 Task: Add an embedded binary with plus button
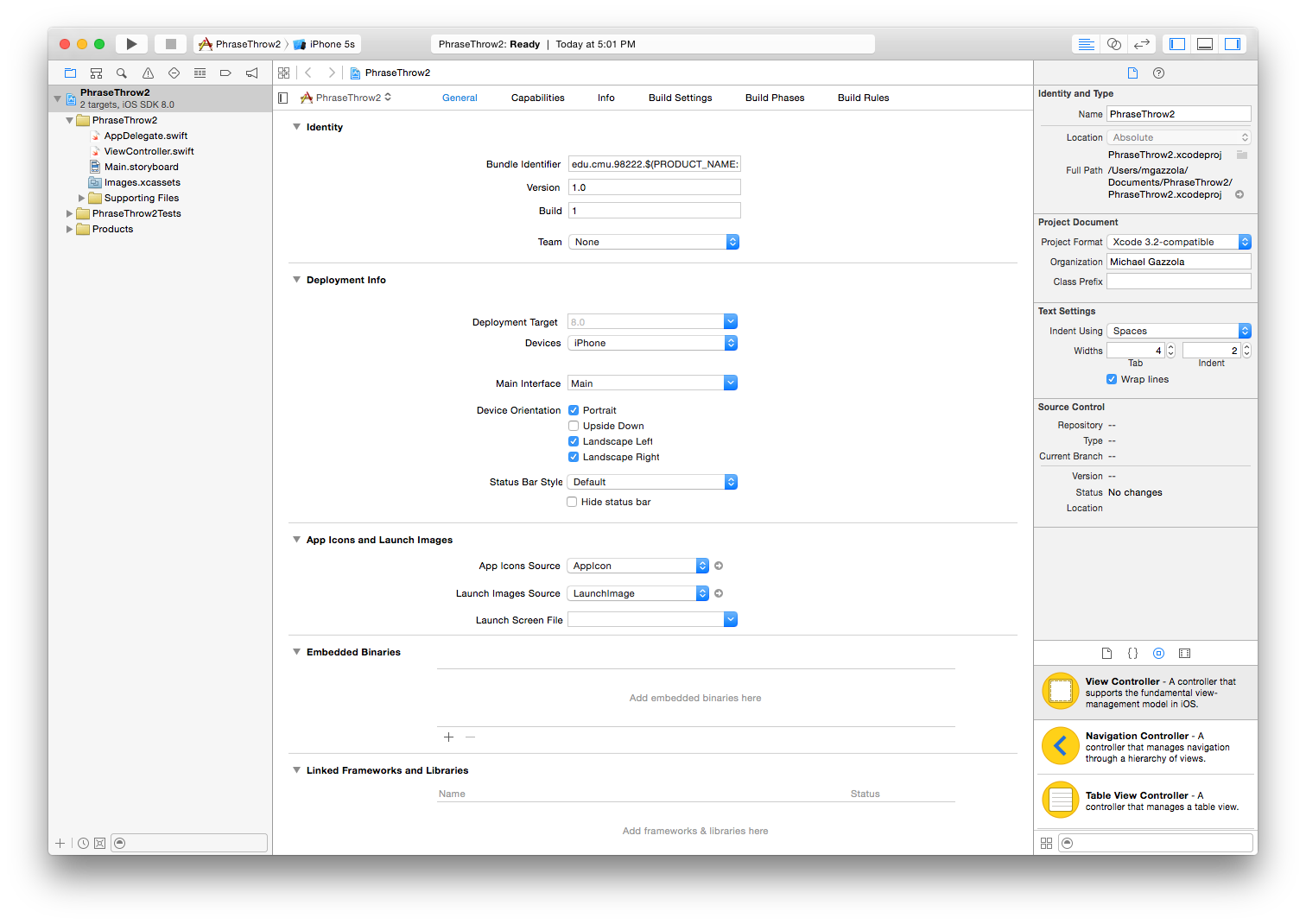coord(448,737)
